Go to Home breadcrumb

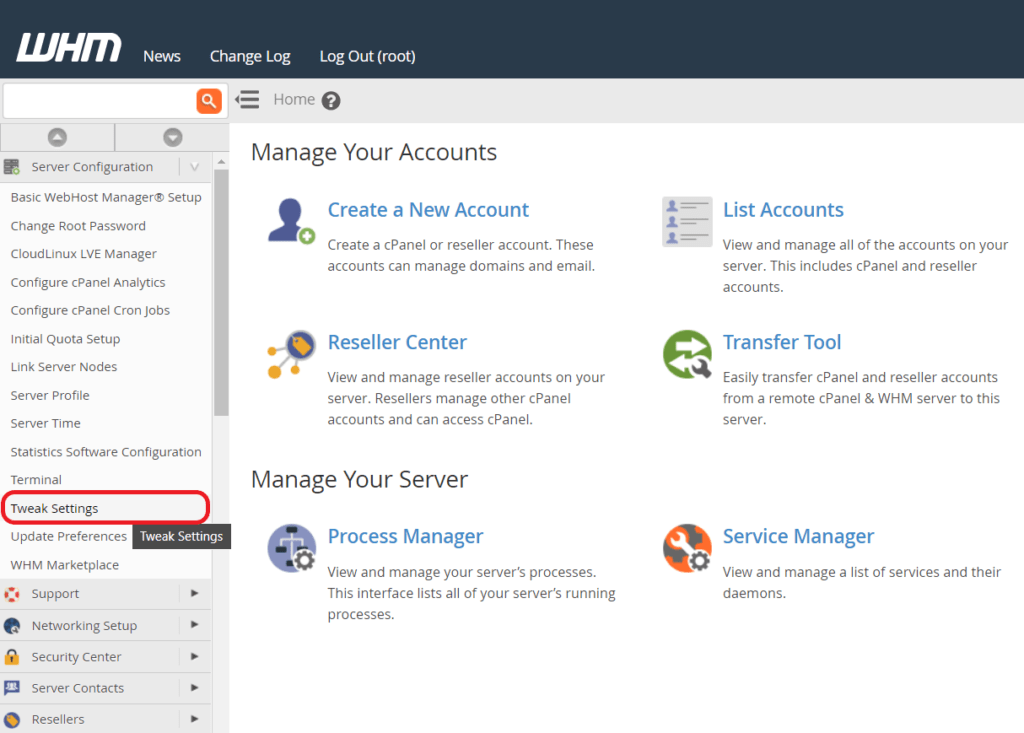coord(294,99)
